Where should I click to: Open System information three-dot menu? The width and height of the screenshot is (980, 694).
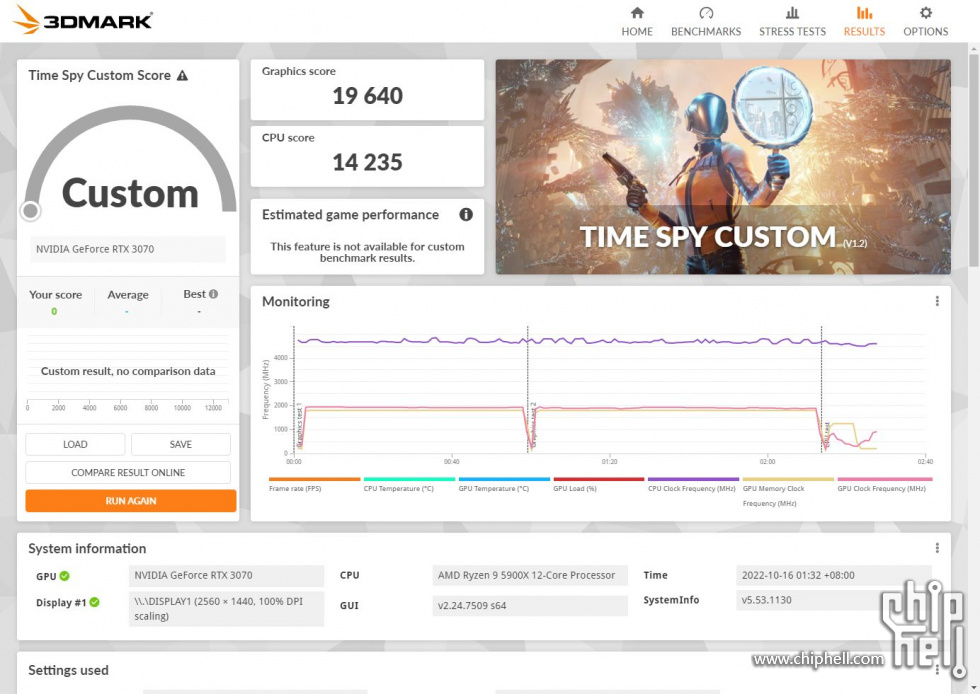point(937,548)
